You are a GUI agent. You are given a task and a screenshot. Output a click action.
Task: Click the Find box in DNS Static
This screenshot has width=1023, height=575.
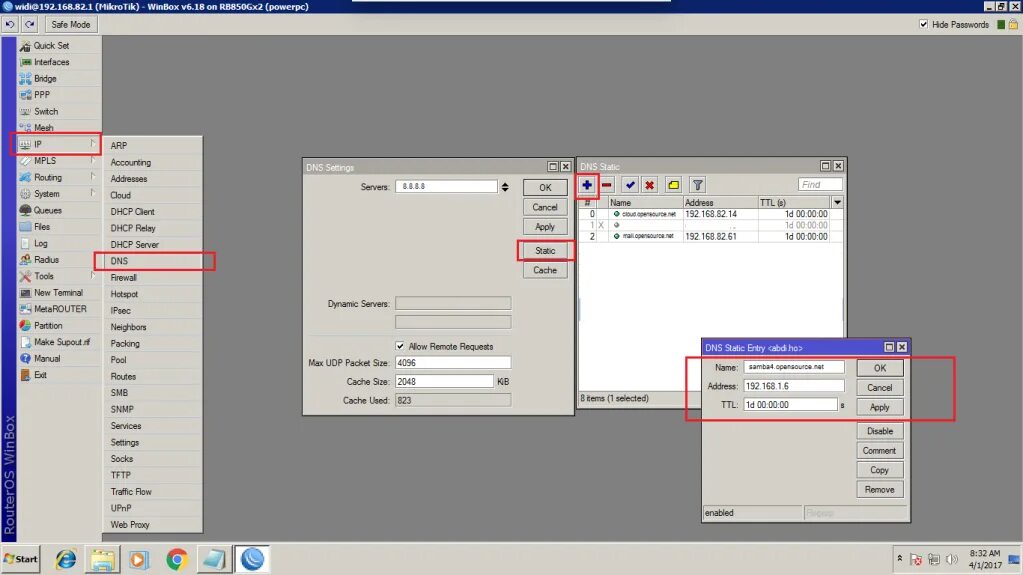pyautogui.click(x=819, y=185)
